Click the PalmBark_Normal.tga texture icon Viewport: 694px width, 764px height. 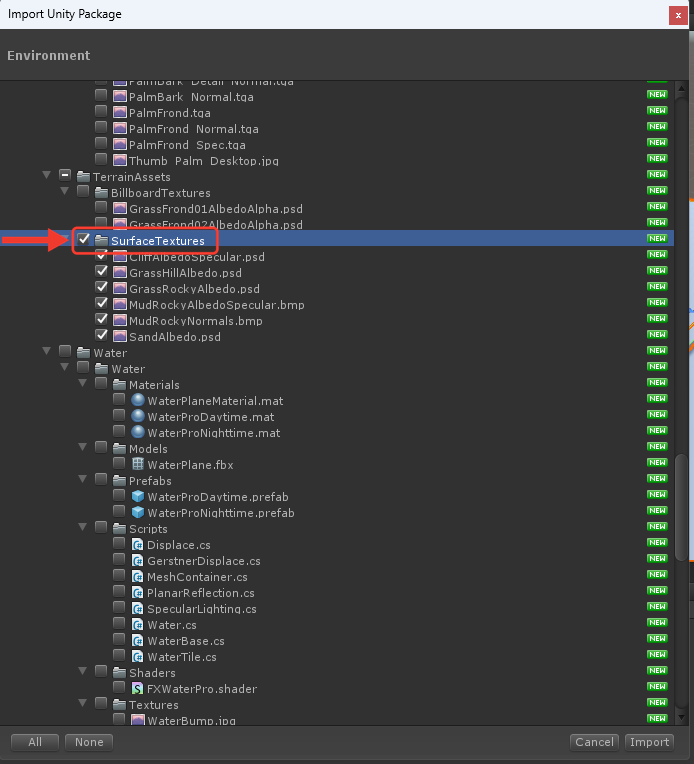coord(120,96)
